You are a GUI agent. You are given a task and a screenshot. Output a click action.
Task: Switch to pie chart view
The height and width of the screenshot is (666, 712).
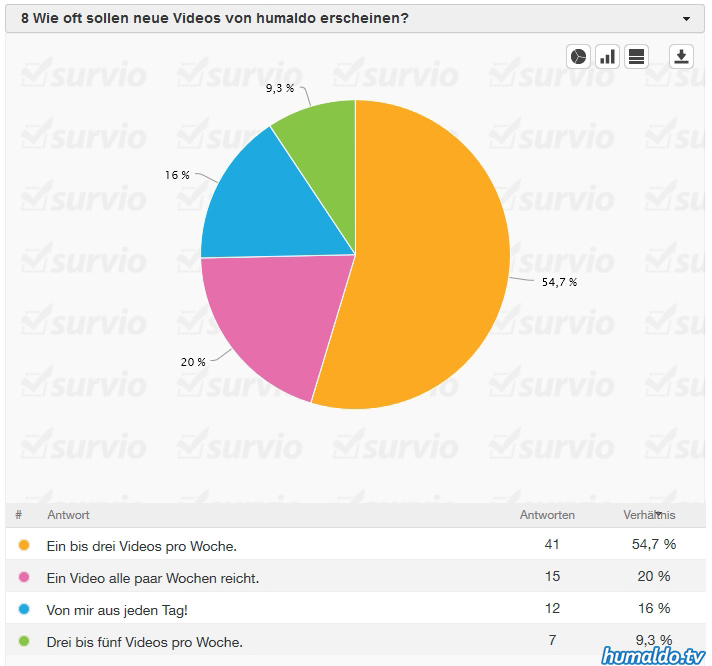click(579, 57)
